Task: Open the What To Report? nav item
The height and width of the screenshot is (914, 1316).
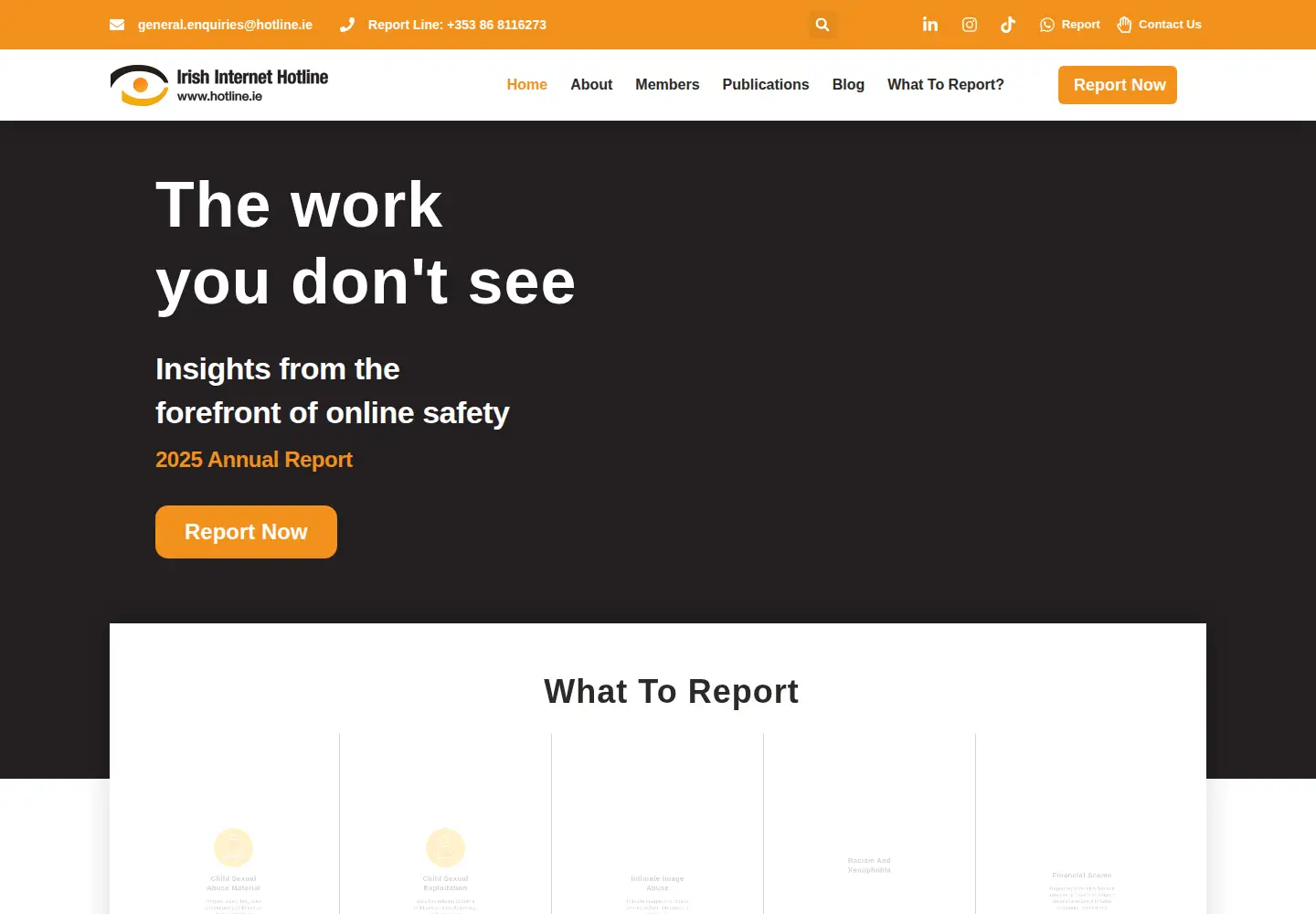Action: (946, 85)
